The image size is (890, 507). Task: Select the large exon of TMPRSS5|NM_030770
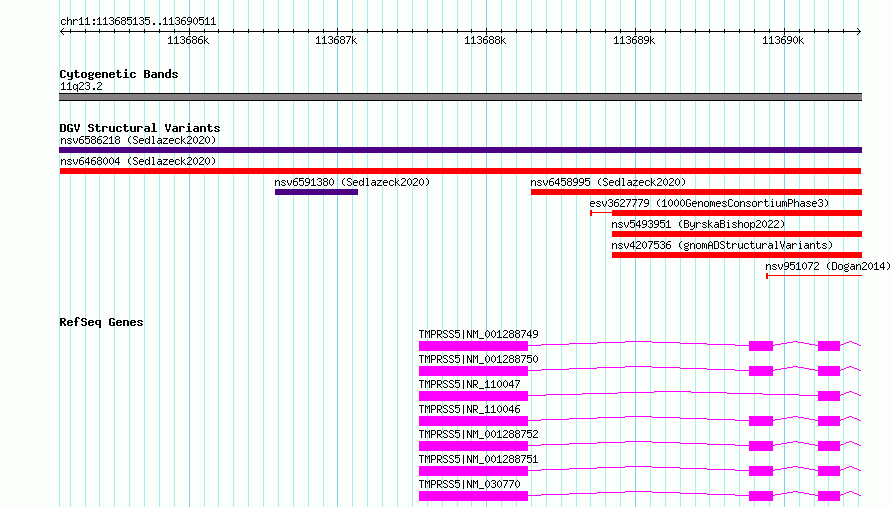click(x=473, y=496)
